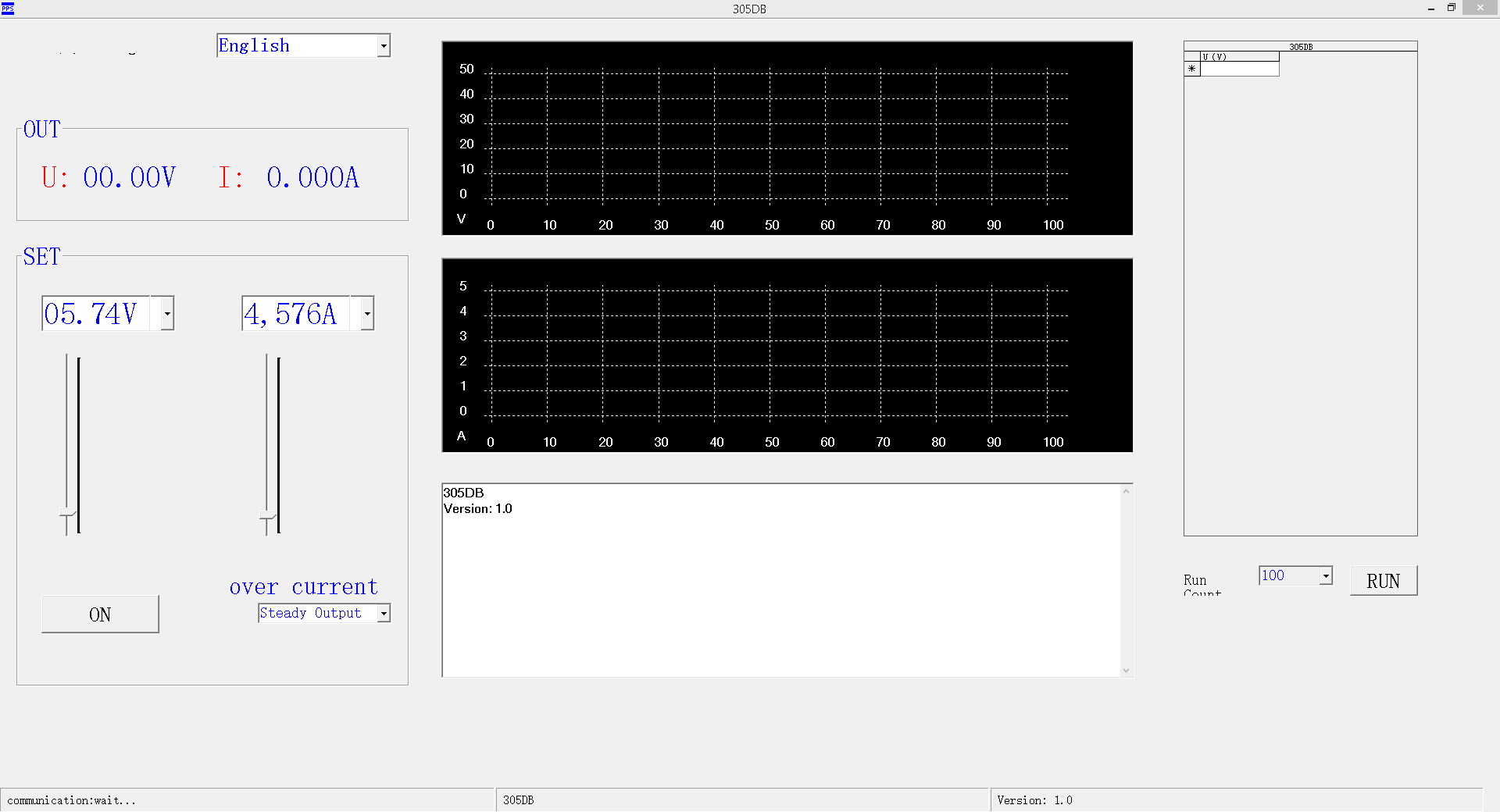Click the communication:wait status message
This screenshot has width=1500, height=812.
click(72, 800)
